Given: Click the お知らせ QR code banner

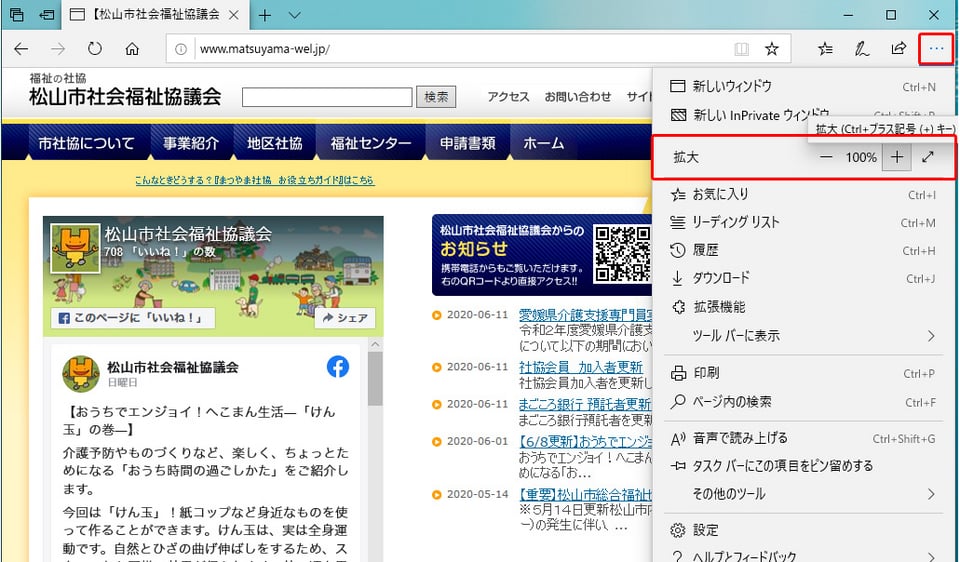Looking at the screenshot, I should (x=542, y=255).
